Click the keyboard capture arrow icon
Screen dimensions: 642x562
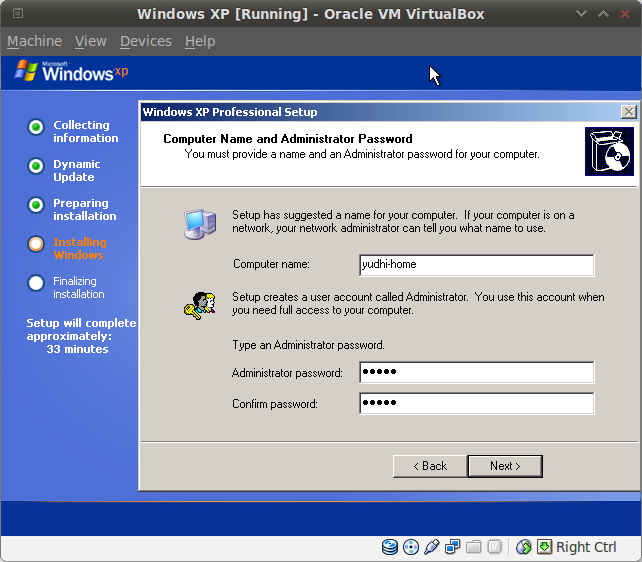coord(545,547)
